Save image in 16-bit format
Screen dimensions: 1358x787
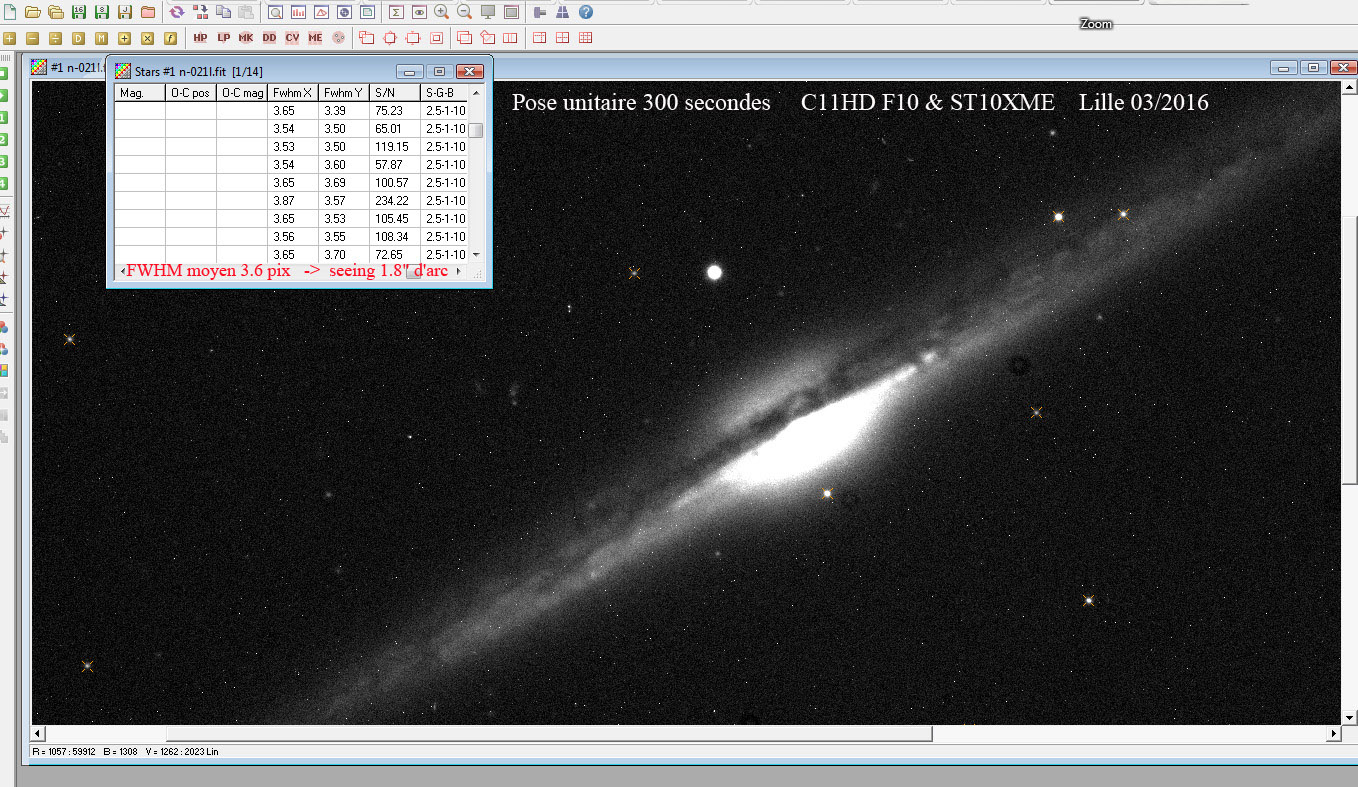coord(79,12)
